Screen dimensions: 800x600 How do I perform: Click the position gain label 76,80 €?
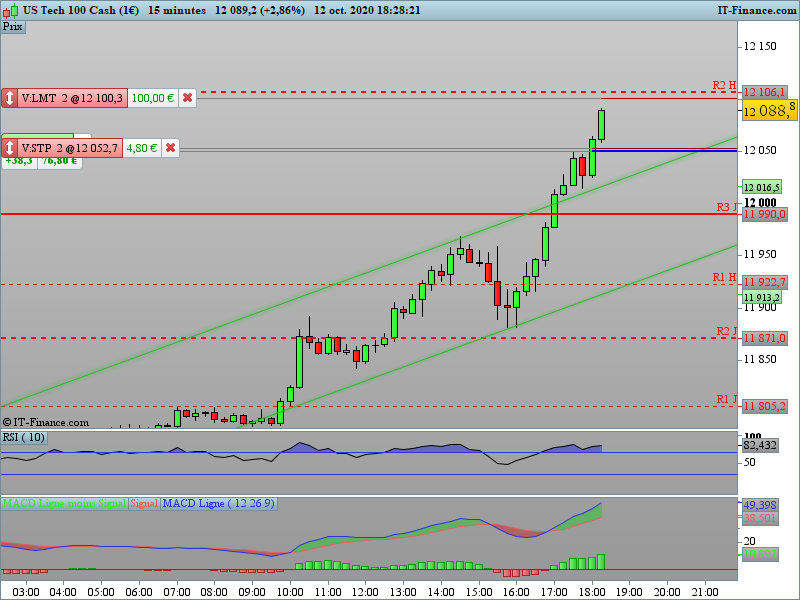pos(59,161)
